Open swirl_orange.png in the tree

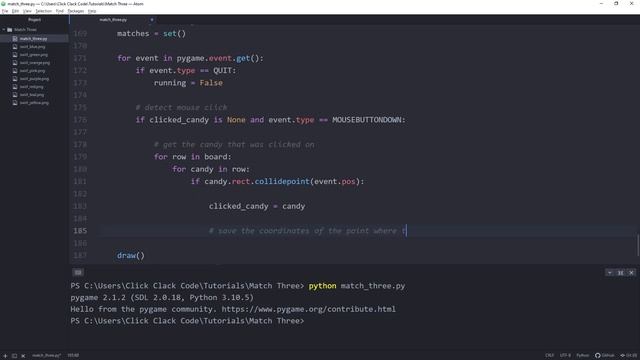tap(35, 63)
